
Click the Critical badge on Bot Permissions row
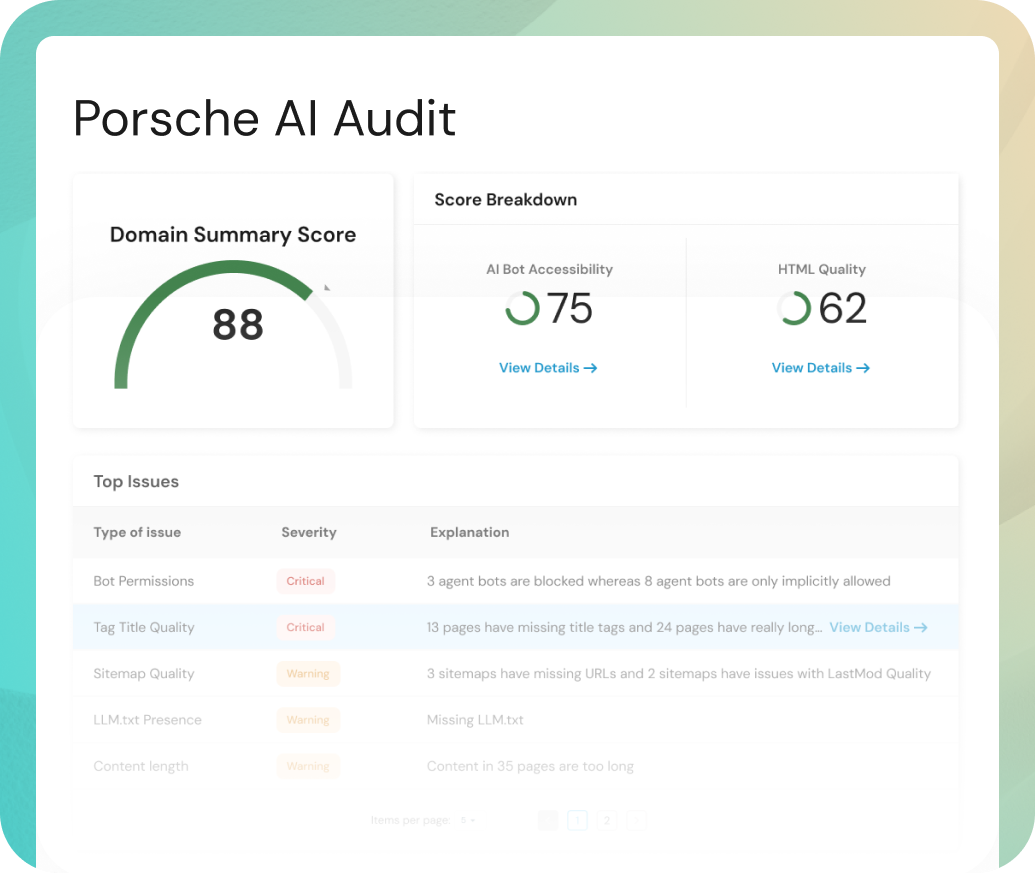308,581
